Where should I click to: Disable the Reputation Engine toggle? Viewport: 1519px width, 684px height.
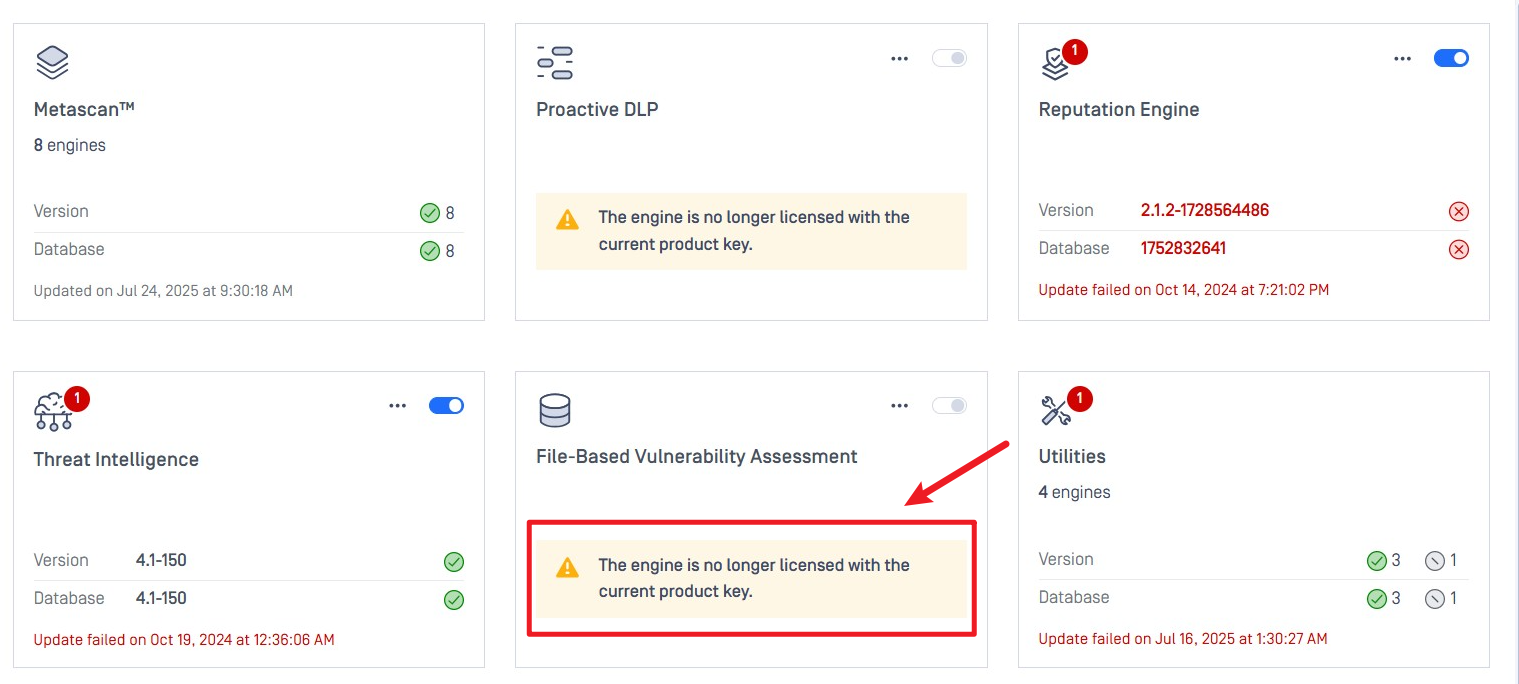point(1451,58)
